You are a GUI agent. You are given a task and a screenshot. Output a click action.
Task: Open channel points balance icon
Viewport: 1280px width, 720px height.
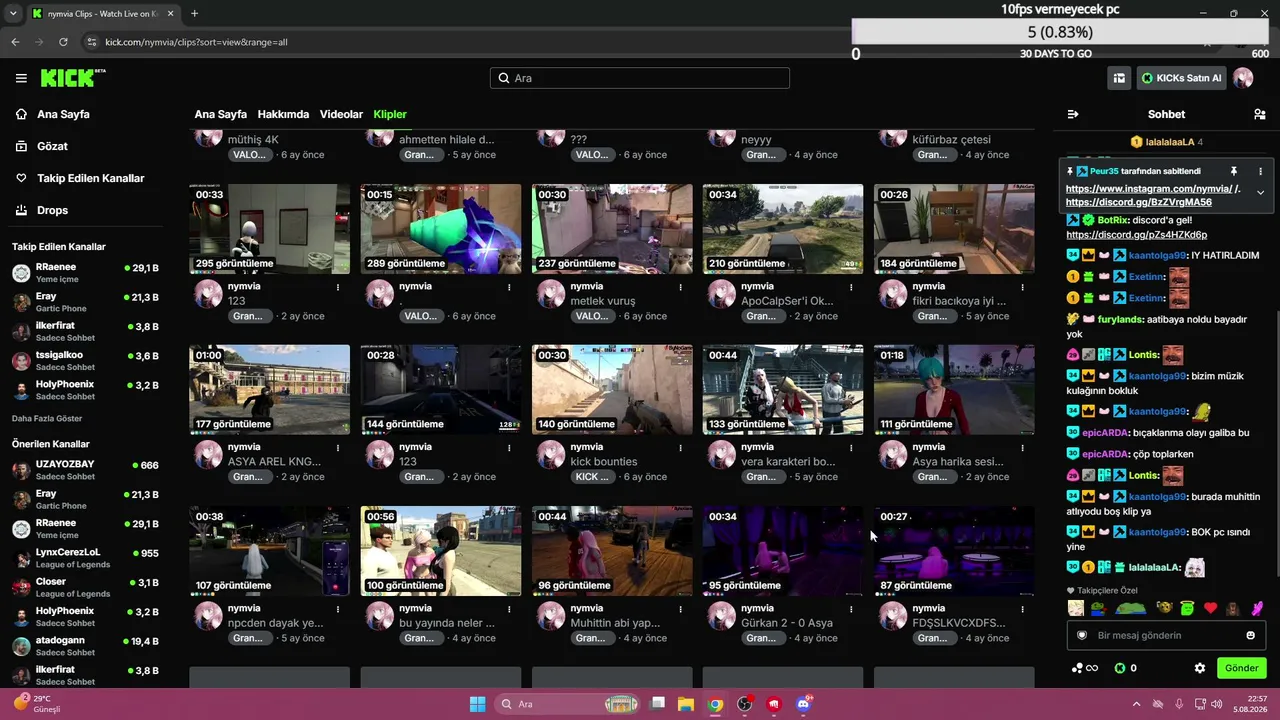1085,668
